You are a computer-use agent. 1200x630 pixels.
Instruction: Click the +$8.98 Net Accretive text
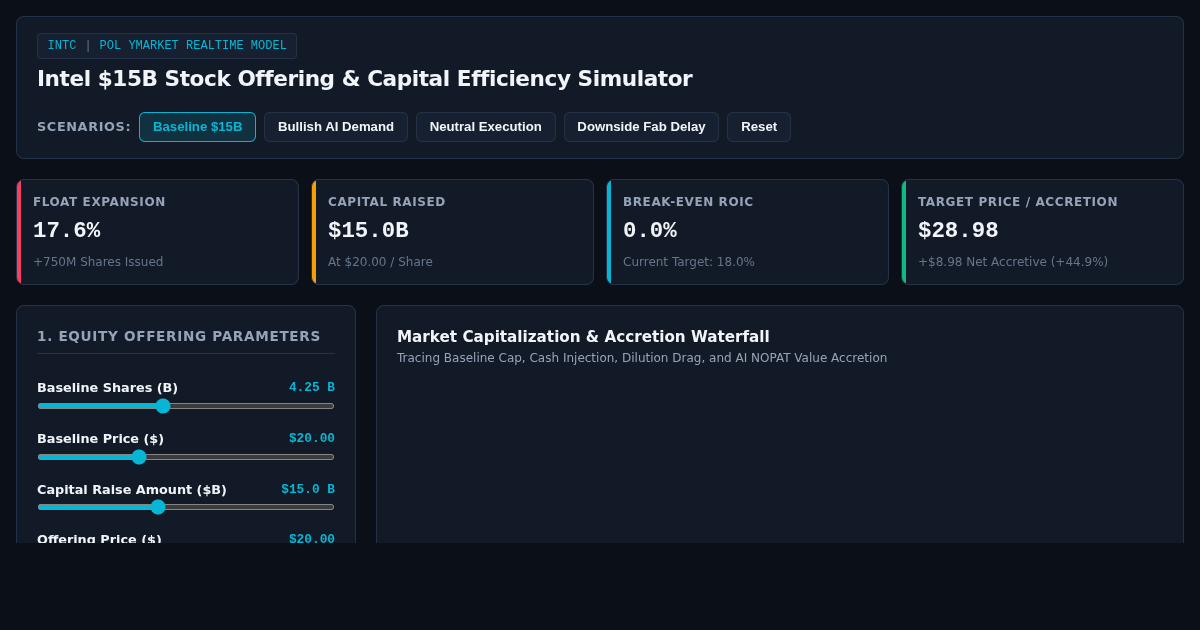pos(1013,262)
